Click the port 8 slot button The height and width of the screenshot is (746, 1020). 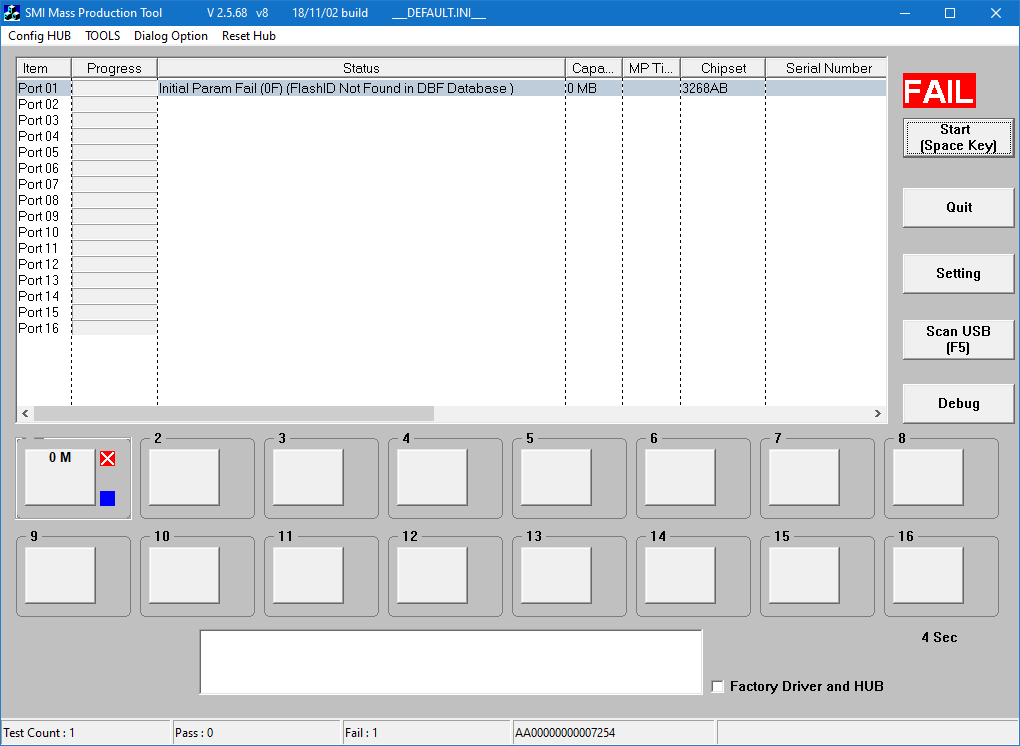point(928,477)
